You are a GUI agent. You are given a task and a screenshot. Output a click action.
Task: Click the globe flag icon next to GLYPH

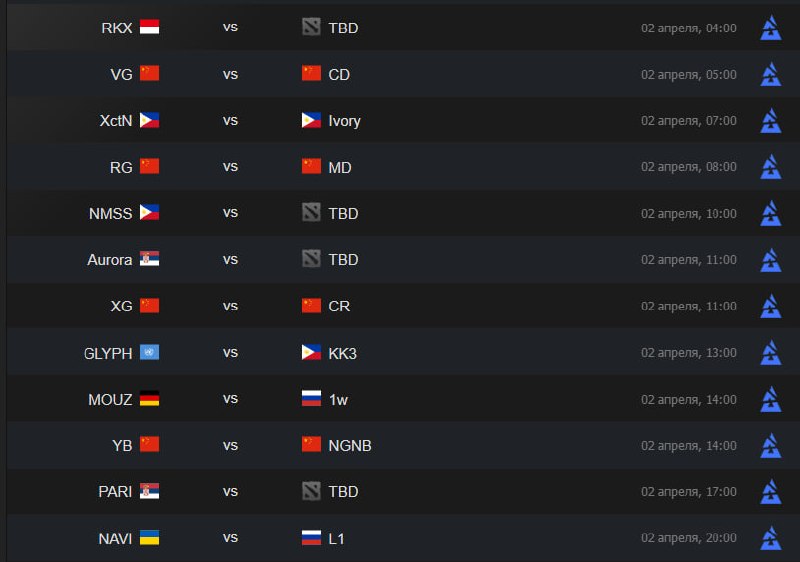click(150, 352)
